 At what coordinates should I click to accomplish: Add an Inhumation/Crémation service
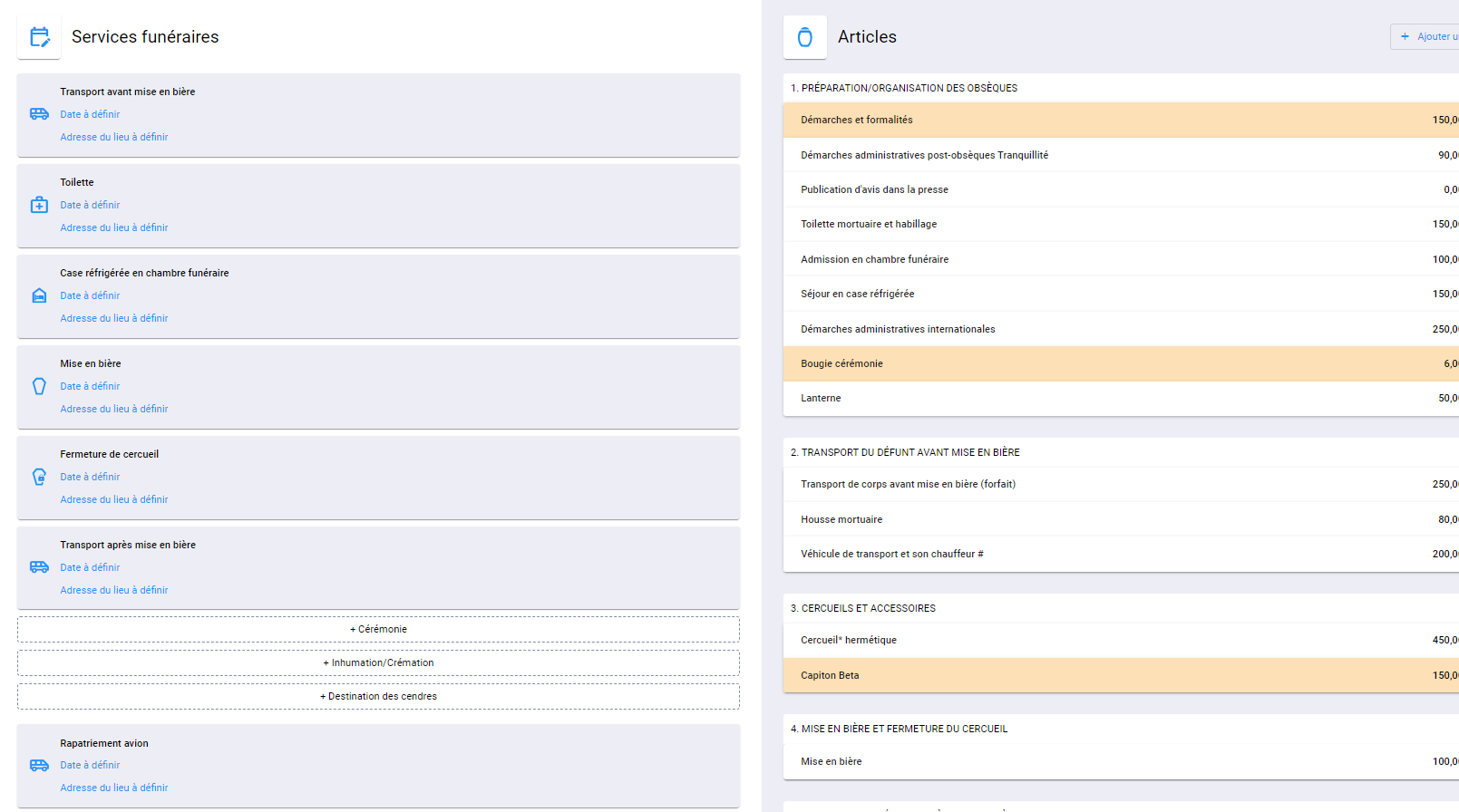pyautogui.click(x=378, y=662)
